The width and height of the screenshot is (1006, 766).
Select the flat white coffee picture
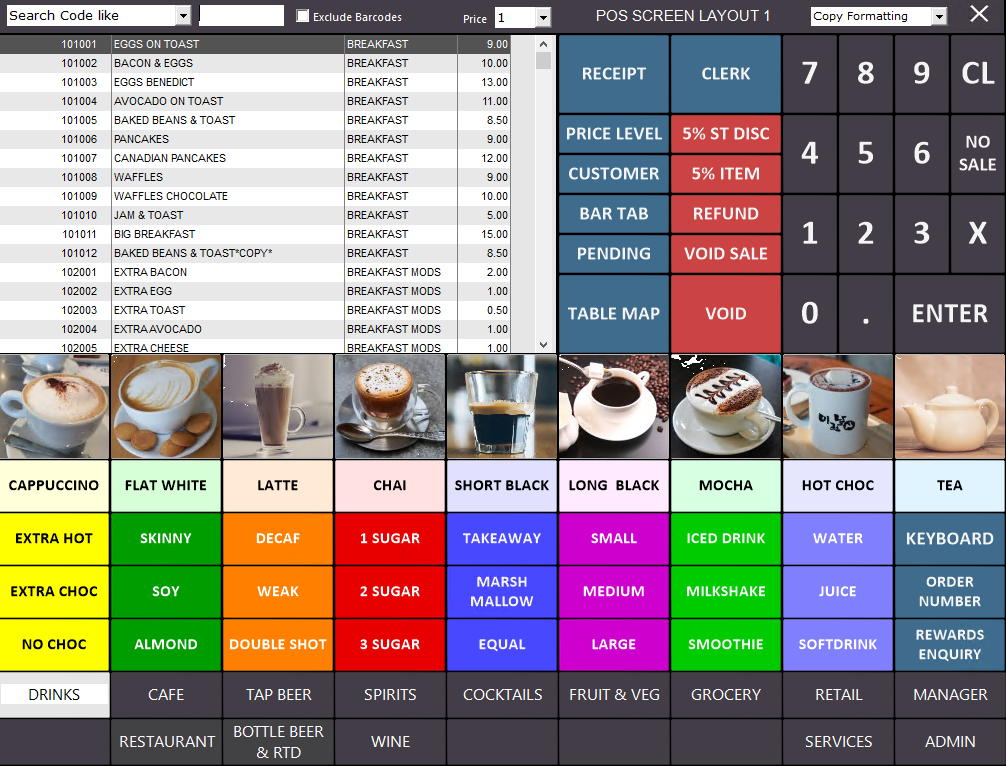point(166,406)
